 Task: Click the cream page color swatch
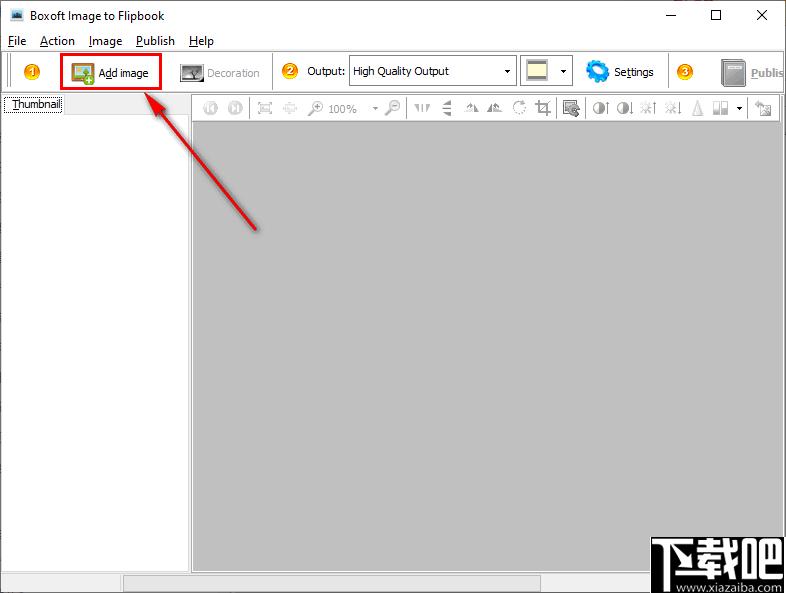pos(537,71)
